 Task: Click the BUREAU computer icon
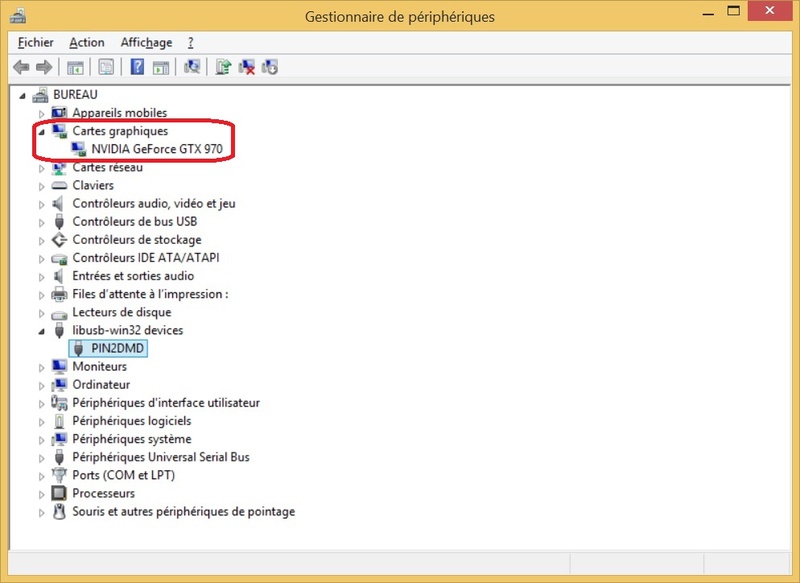(40, 95)
